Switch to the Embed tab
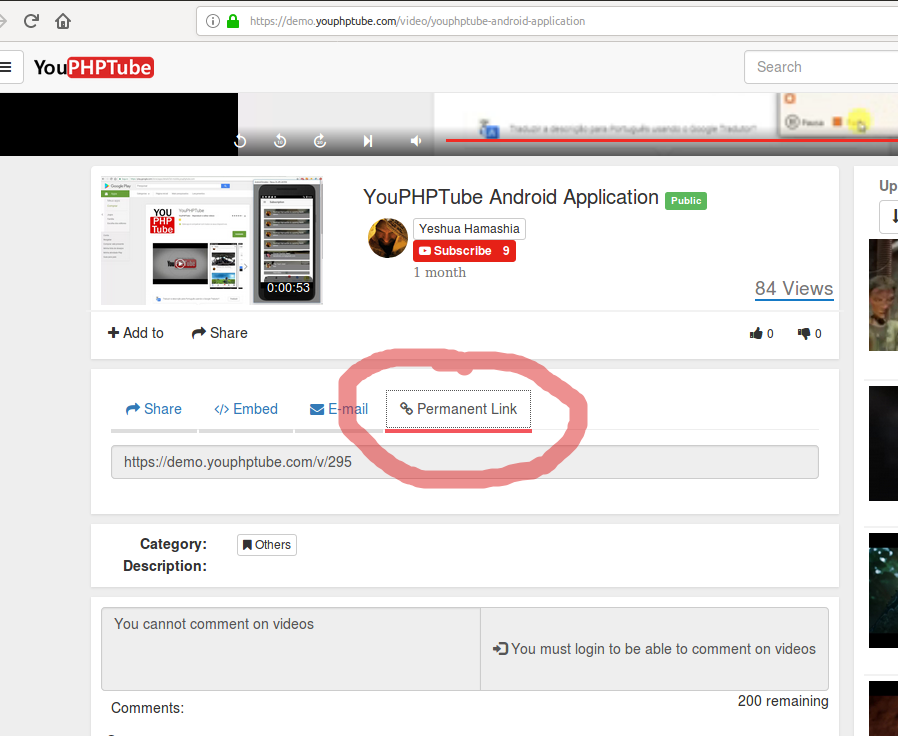This screenshot has height=736, width=898. pos(246,409)
